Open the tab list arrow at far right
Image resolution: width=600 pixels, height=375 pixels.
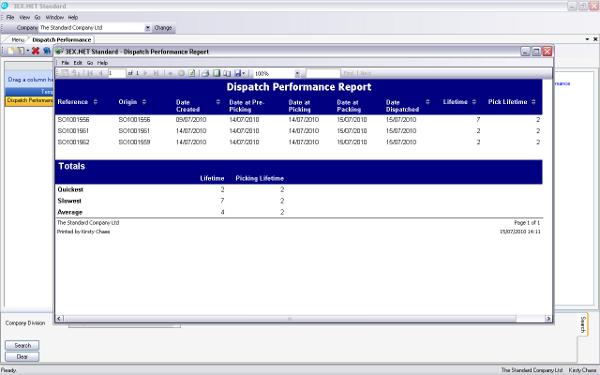pos(587,39)
